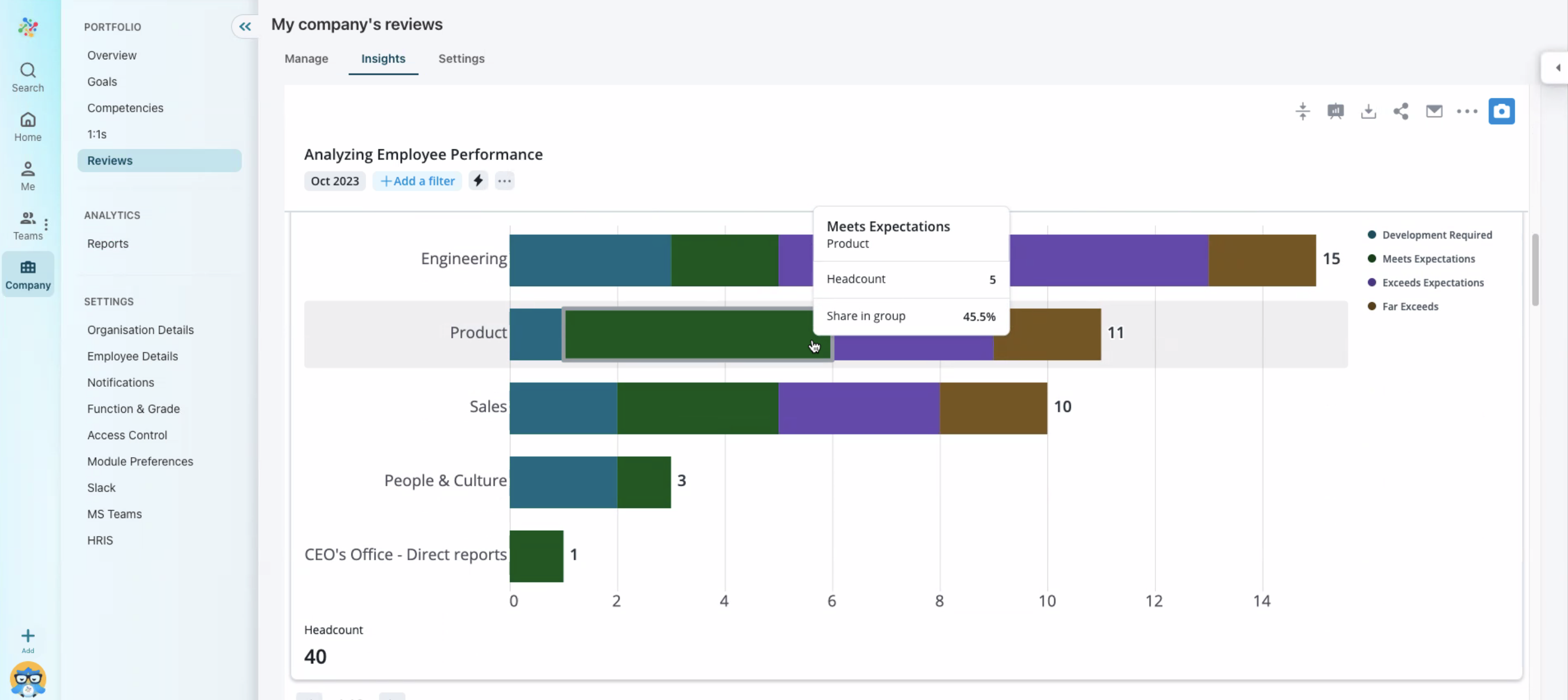Go to Home in the left rail
The height and width of the screenshot is (700, 1568).
click(28, 126)
